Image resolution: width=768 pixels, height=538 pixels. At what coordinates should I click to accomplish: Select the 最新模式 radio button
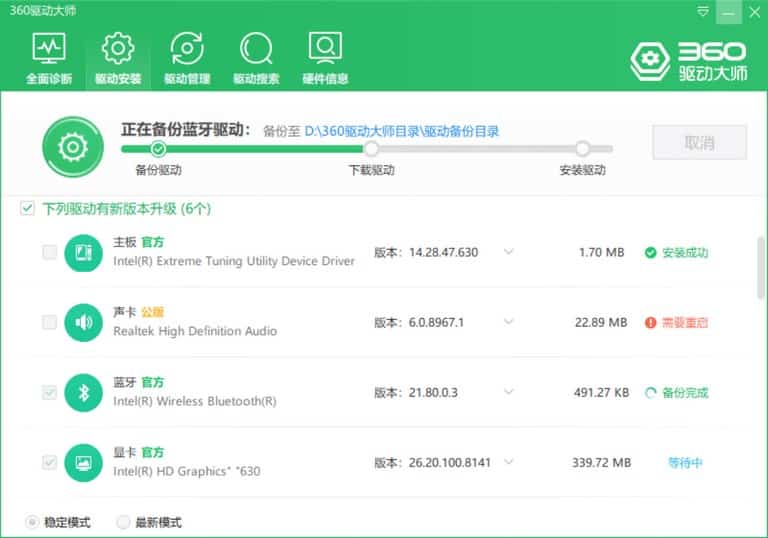coord(123,522)
